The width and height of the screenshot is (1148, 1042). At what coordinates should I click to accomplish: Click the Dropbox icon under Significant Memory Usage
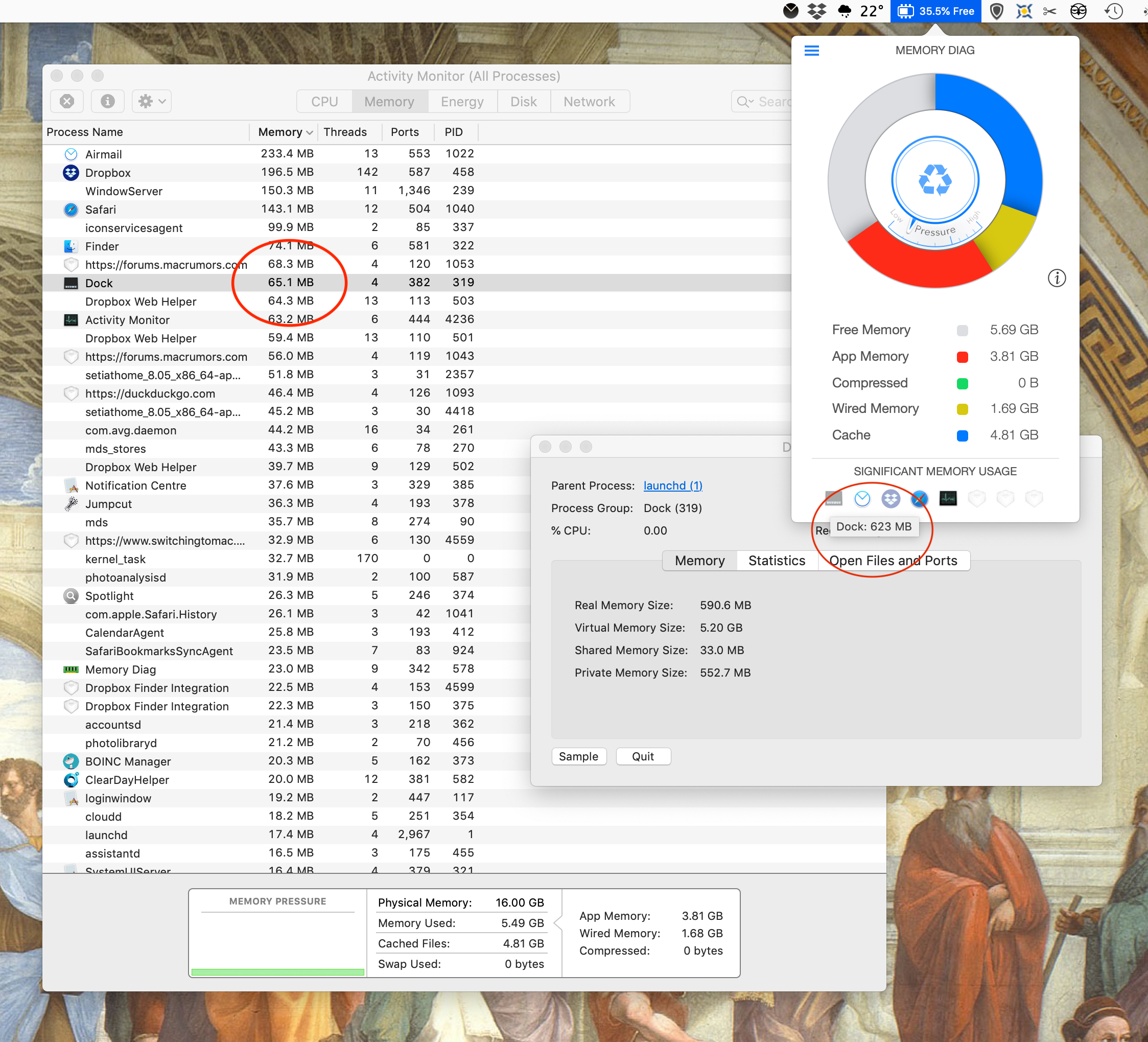891,498
